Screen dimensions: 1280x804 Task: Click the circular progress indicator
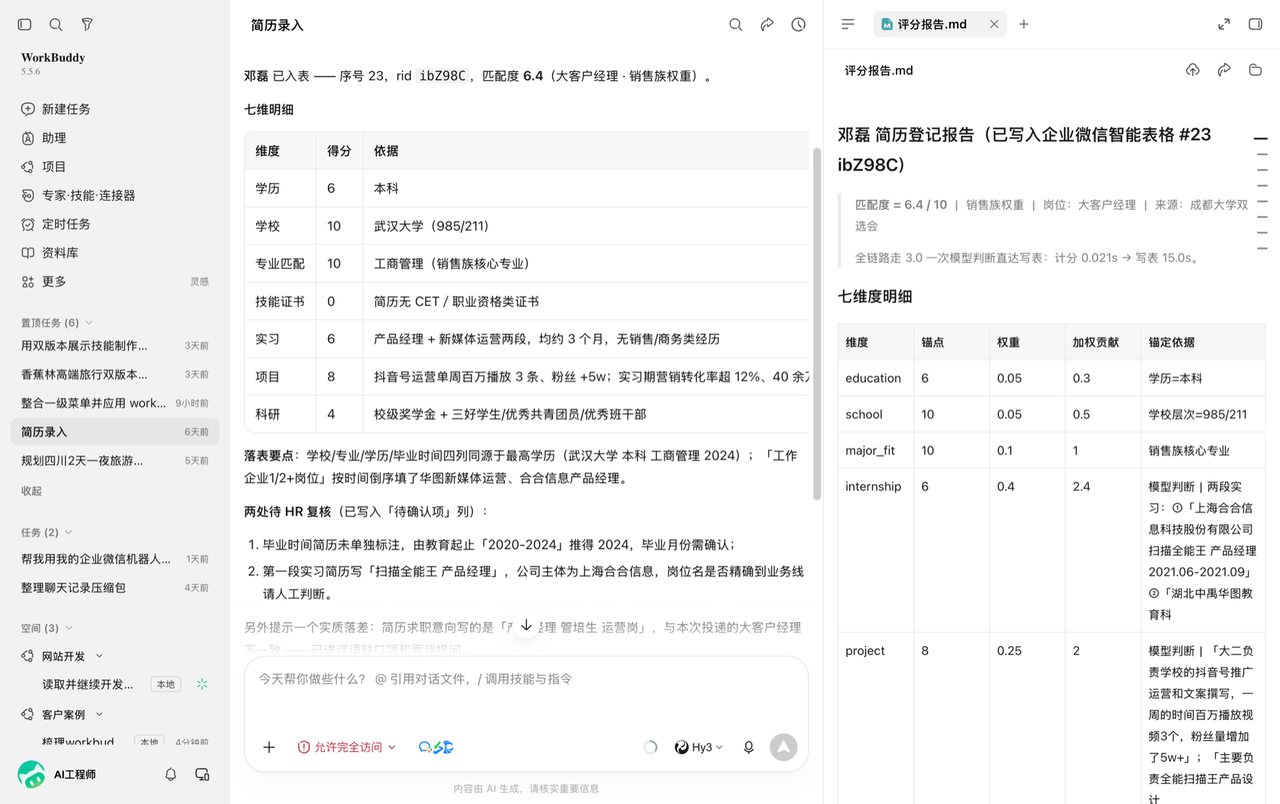point(650,747)
